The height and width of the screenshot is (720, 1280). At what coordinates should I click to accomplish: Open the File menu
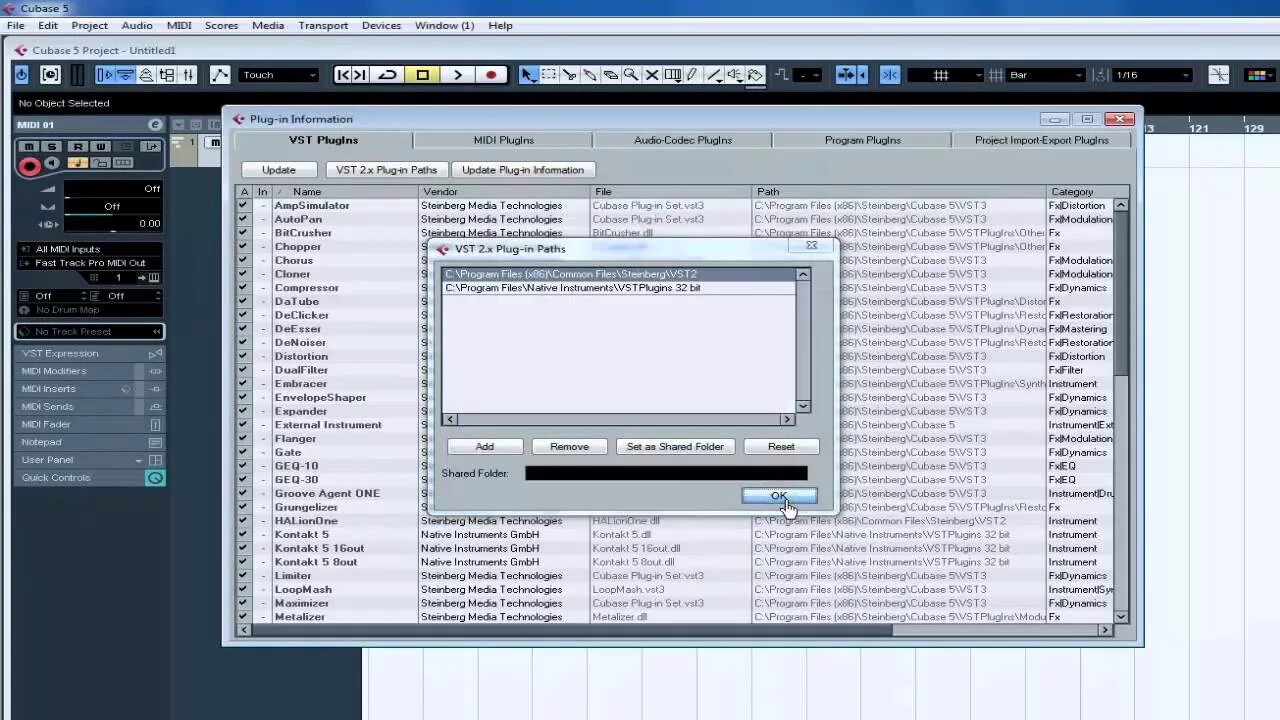tap(16, 26)
